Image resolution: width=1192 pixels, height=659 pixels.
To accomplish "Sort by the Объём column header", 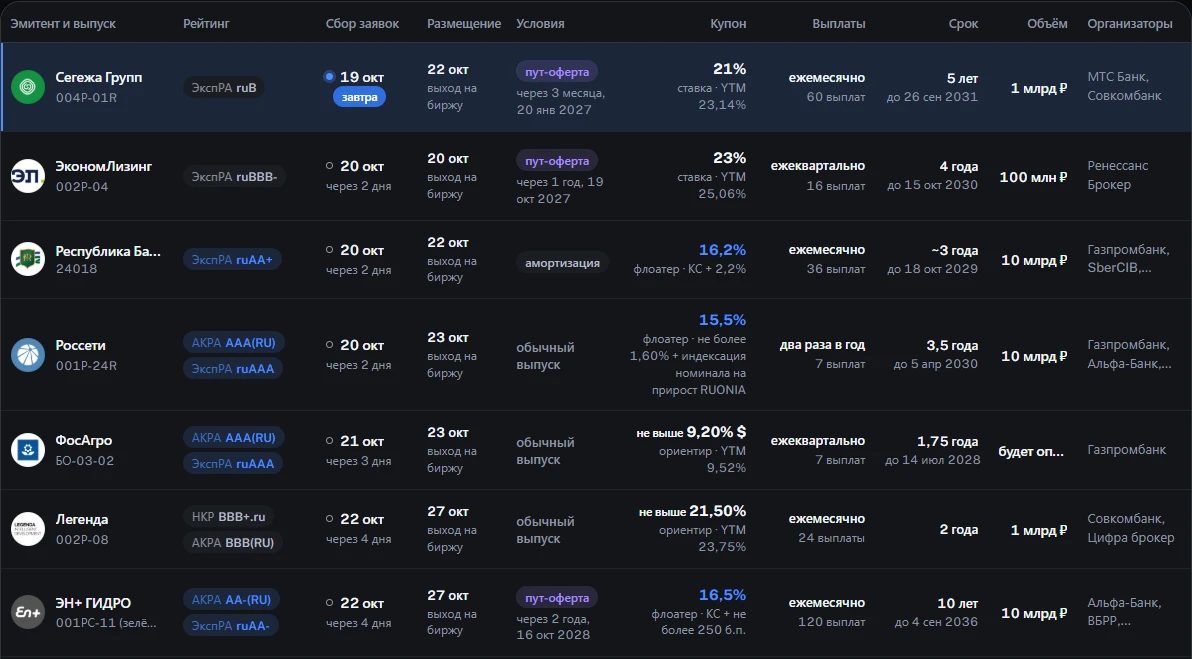I will click(1047, 24).
